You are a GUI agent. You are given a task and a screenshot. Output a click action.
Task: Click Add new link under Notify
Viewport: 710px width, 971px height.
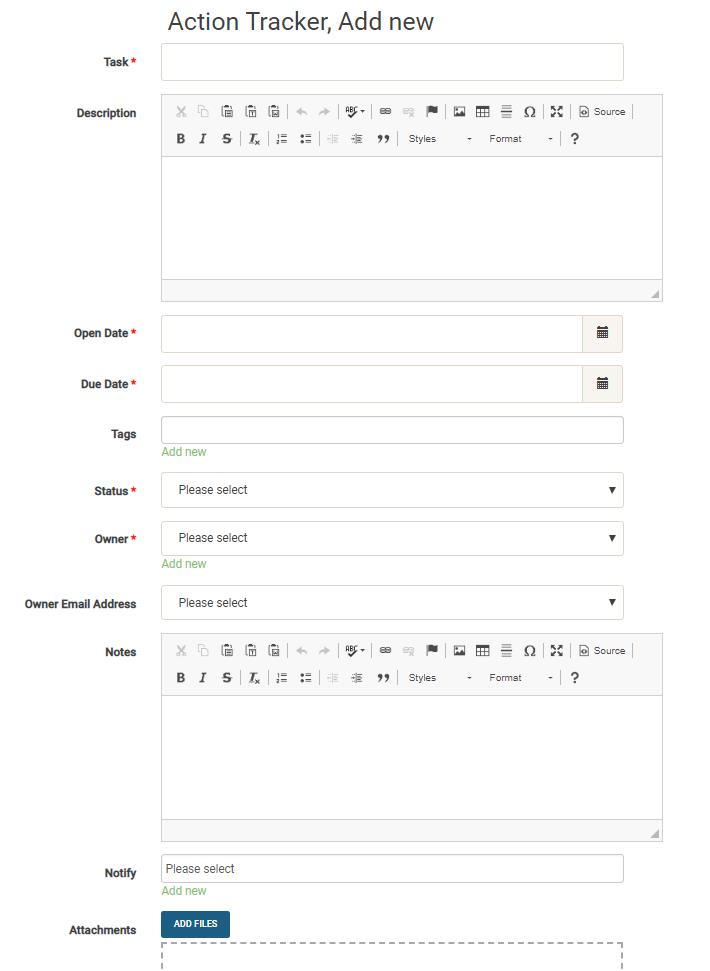point(184,891)
